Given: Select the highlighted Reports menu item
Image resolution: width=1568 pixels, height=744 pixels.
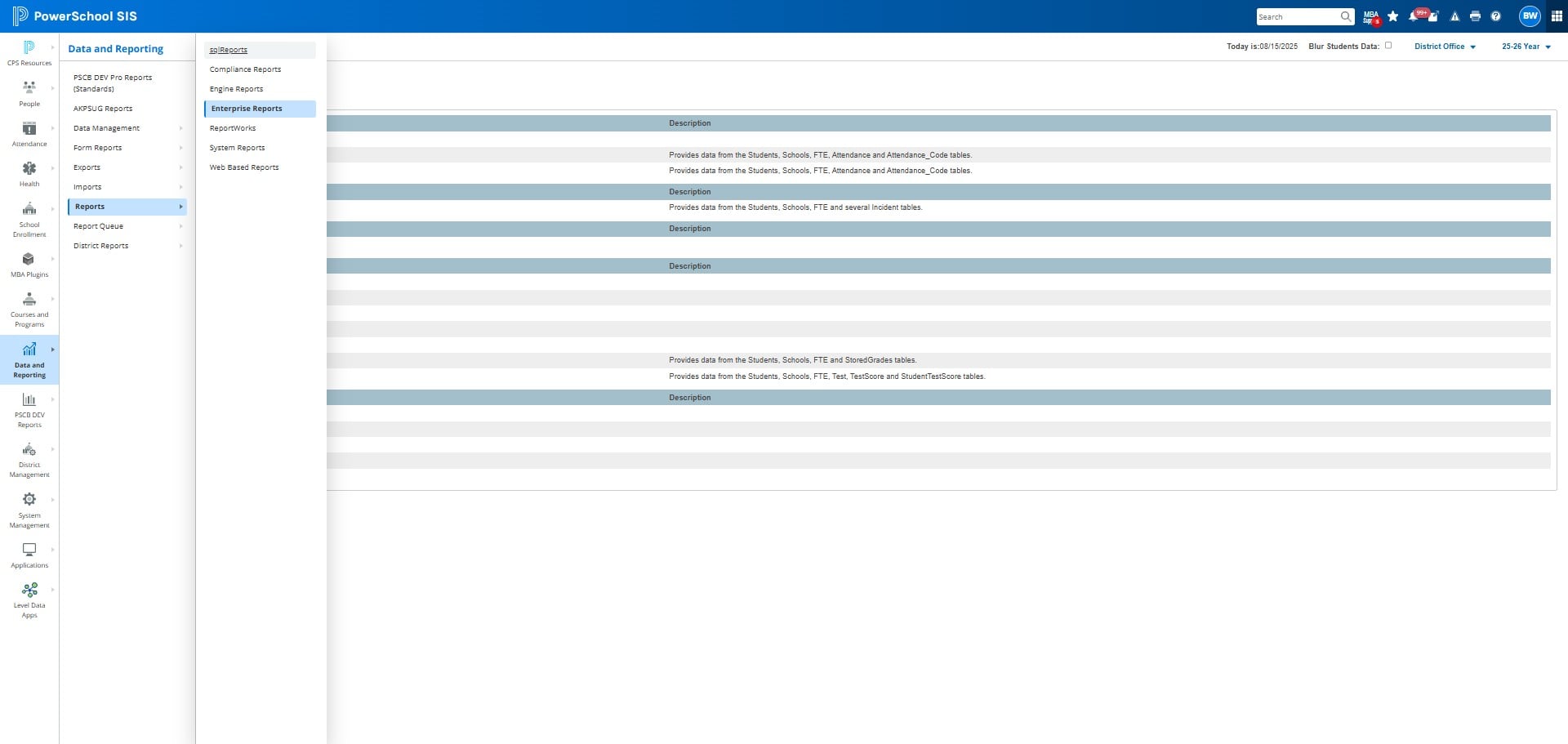Looking at the screenshot, I should tap(127, 207).
